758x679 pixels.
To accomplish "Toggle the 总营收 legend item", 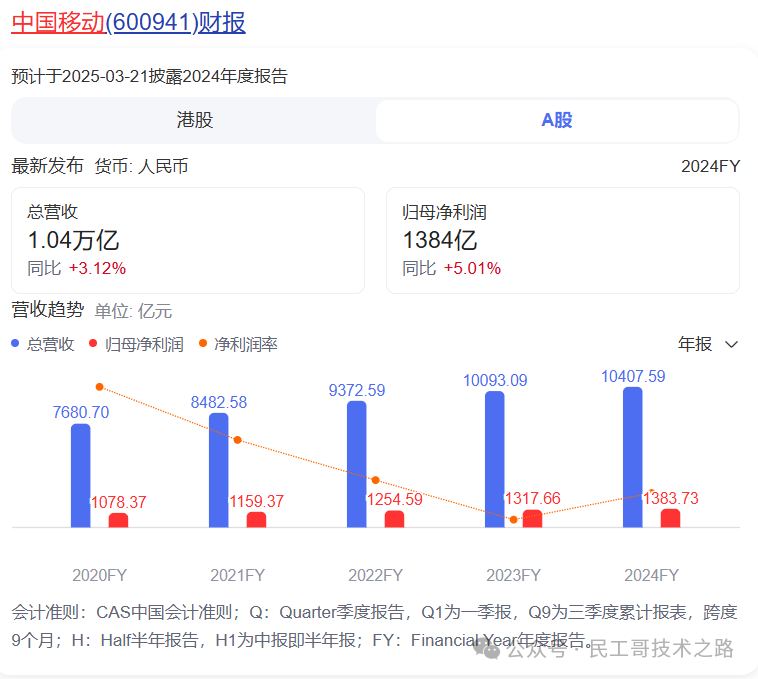I will (43, 344).
